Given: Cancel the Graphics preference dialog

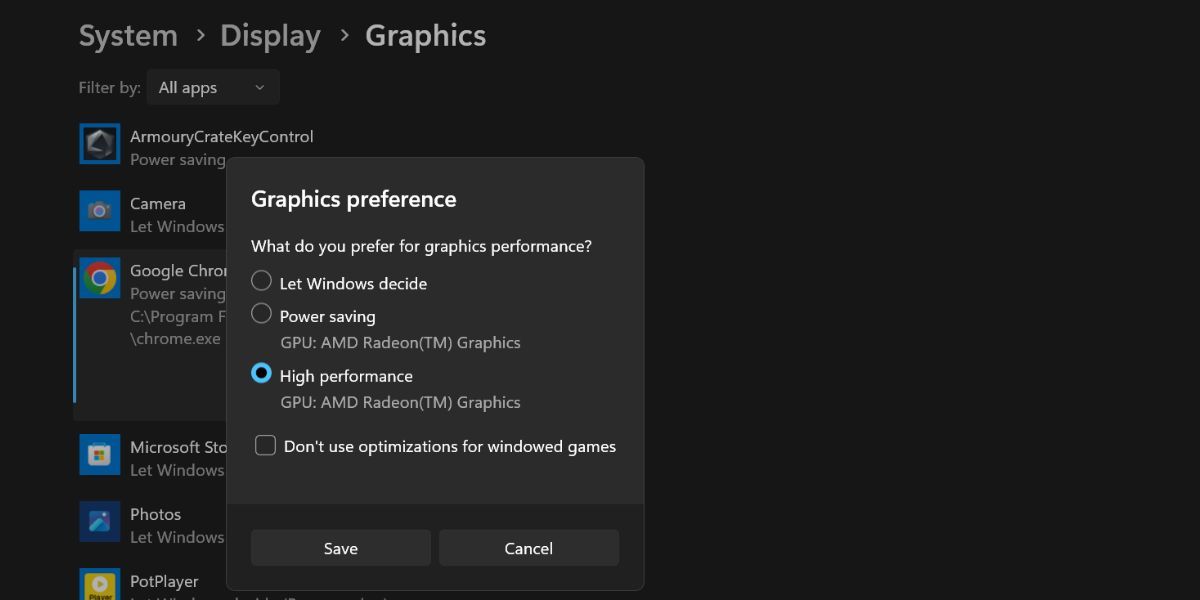Looking at the screenshot, I should 528,548.
